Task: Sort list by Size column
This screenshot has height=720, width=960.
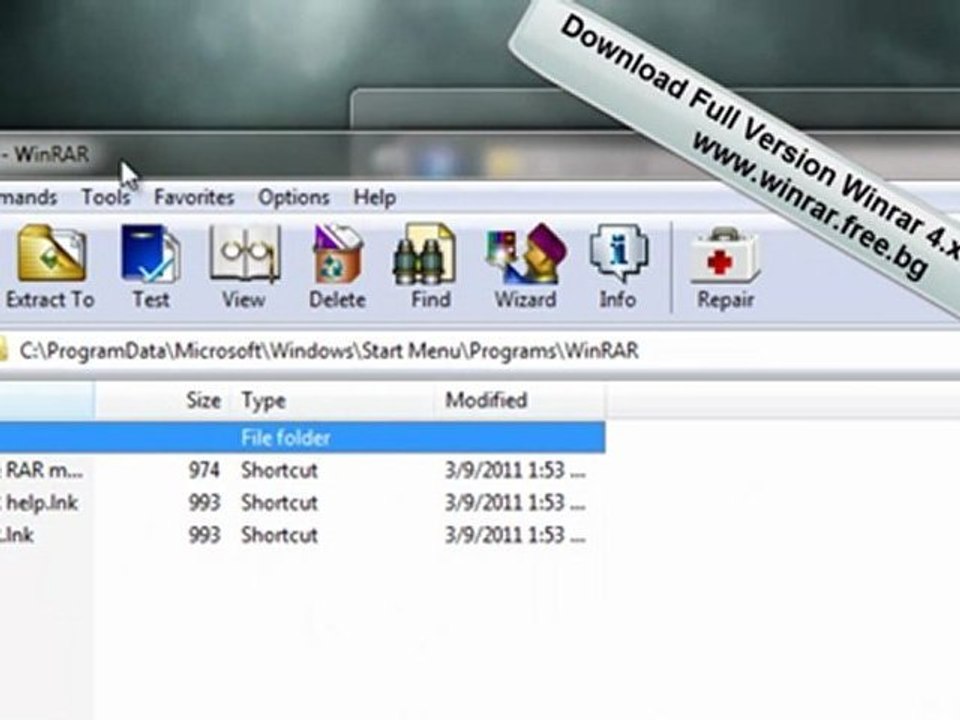Action: (x=163, y=400)
